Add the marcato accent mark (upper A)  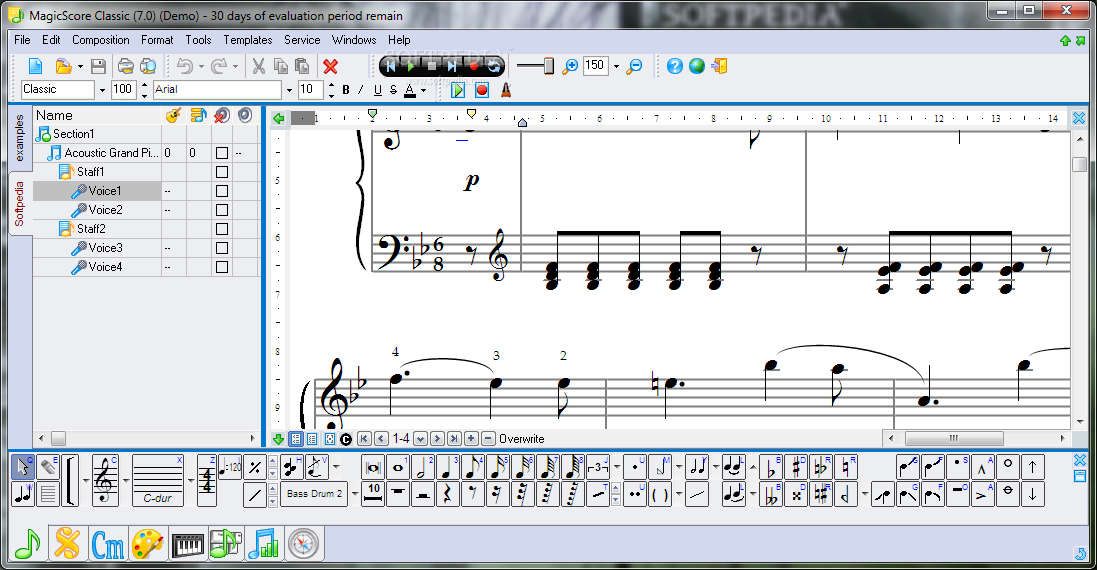[x=982, y=467]
